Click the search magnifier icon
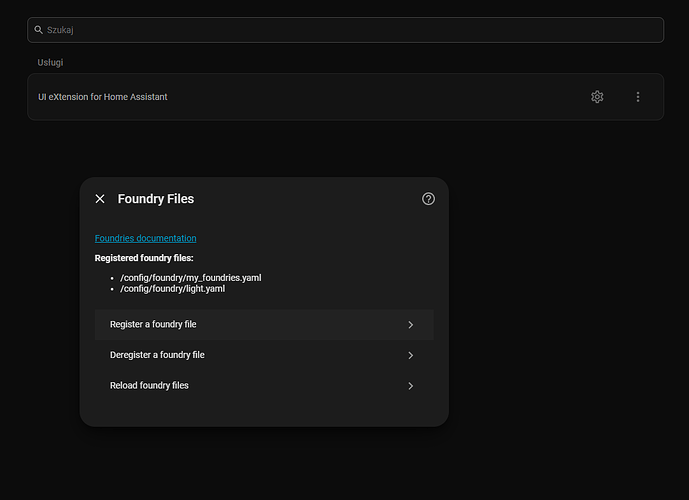This screenshot has width=689, height=500. click(39, 30)
